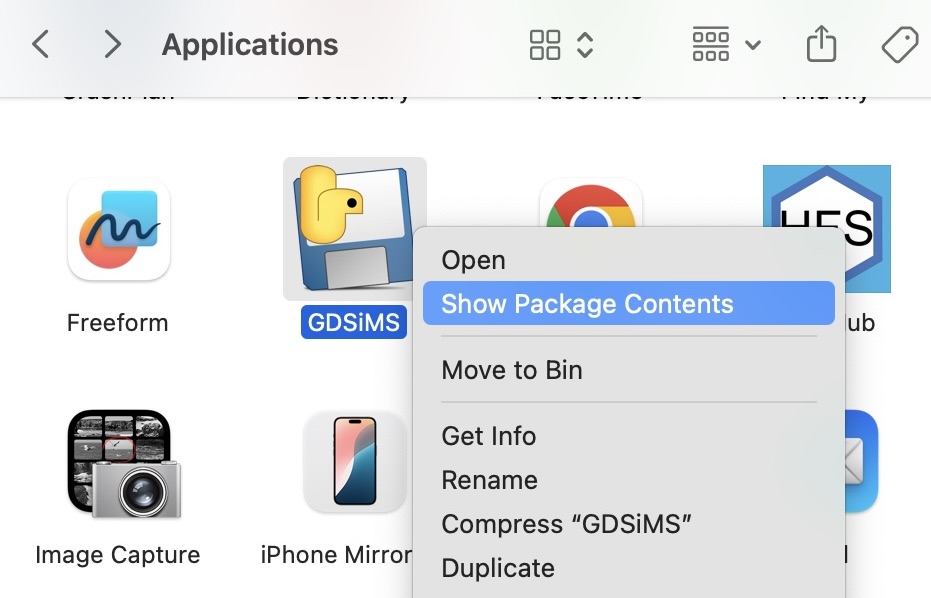
Task: Choose Duplicate in the context menu
Action: (x=629, y=568)
